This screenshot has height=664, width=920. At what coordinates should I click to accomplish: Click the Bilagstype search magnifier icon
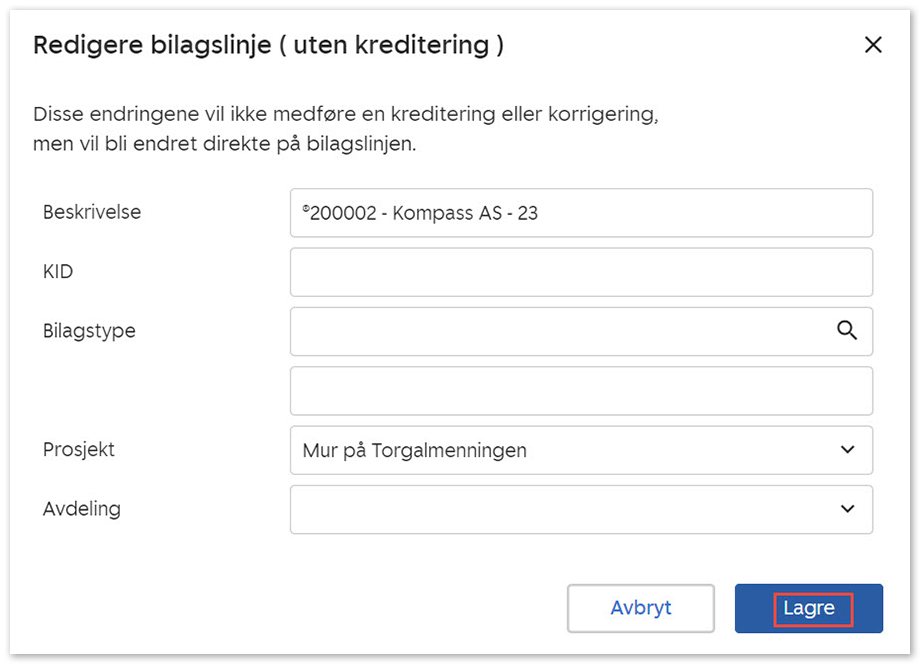pyautogui.click(x=847, y=331)
